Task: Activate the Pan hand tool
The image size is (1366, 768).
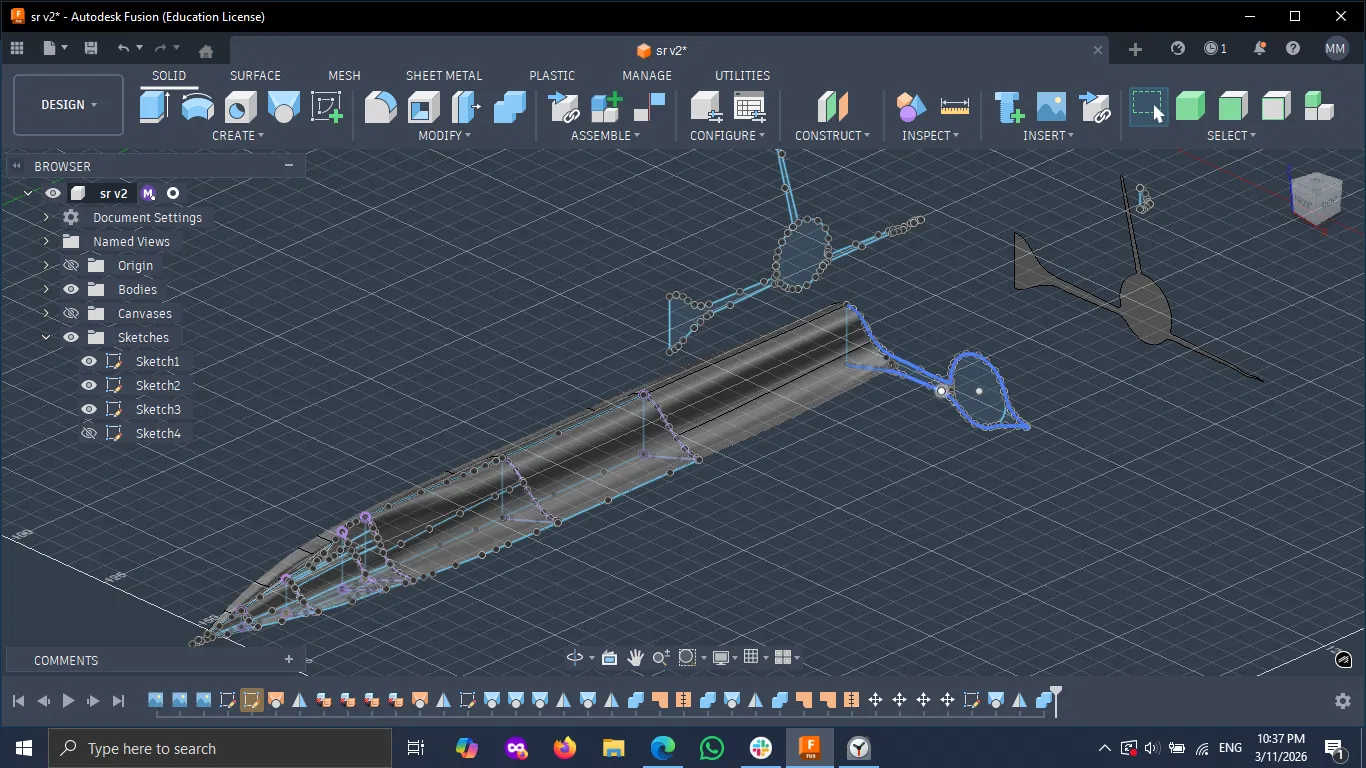Action: (x=635, y=657)
